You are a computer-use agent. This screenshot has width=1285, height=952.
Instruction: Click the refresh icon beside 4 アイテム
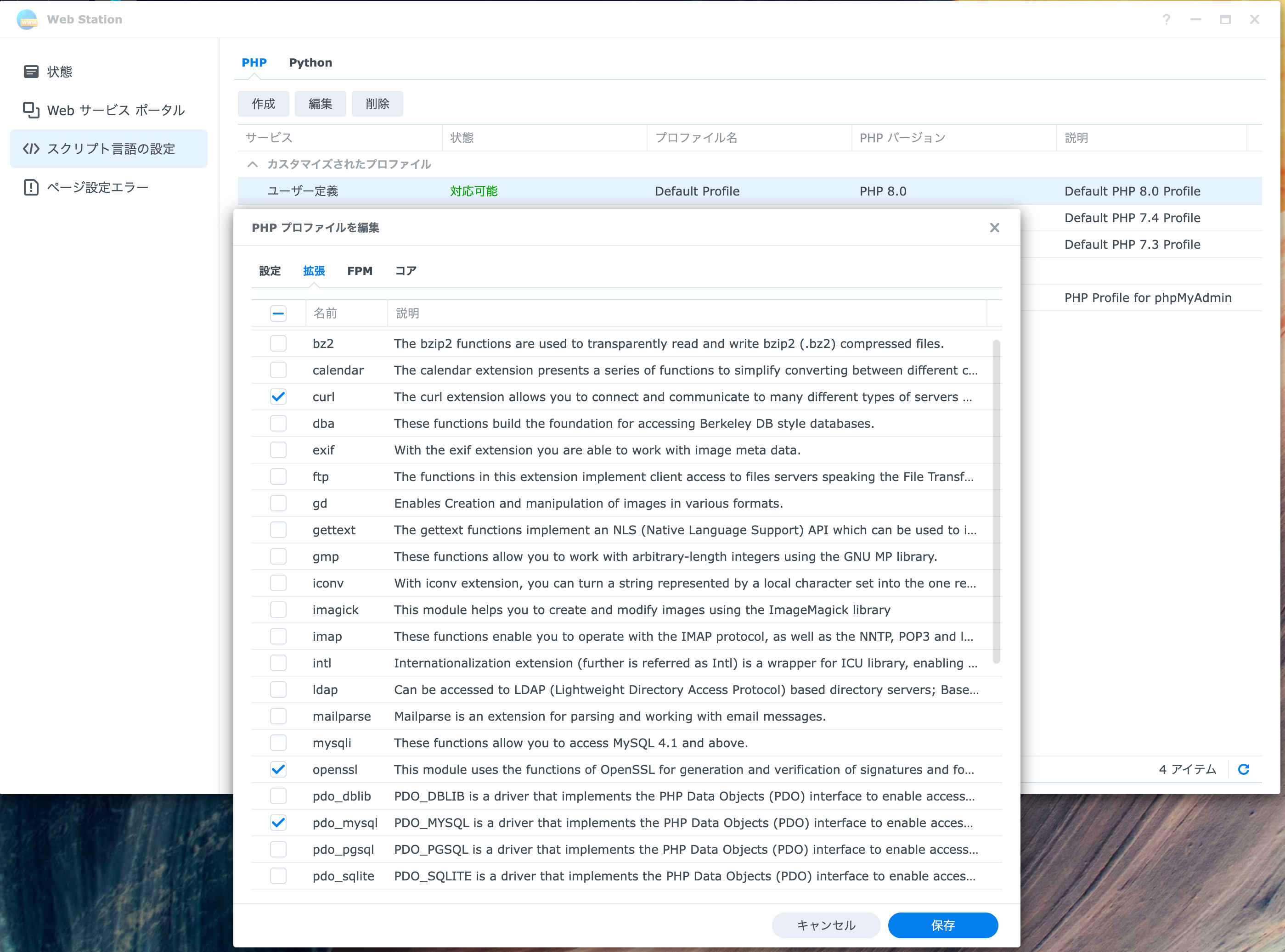click(1244, 769)
